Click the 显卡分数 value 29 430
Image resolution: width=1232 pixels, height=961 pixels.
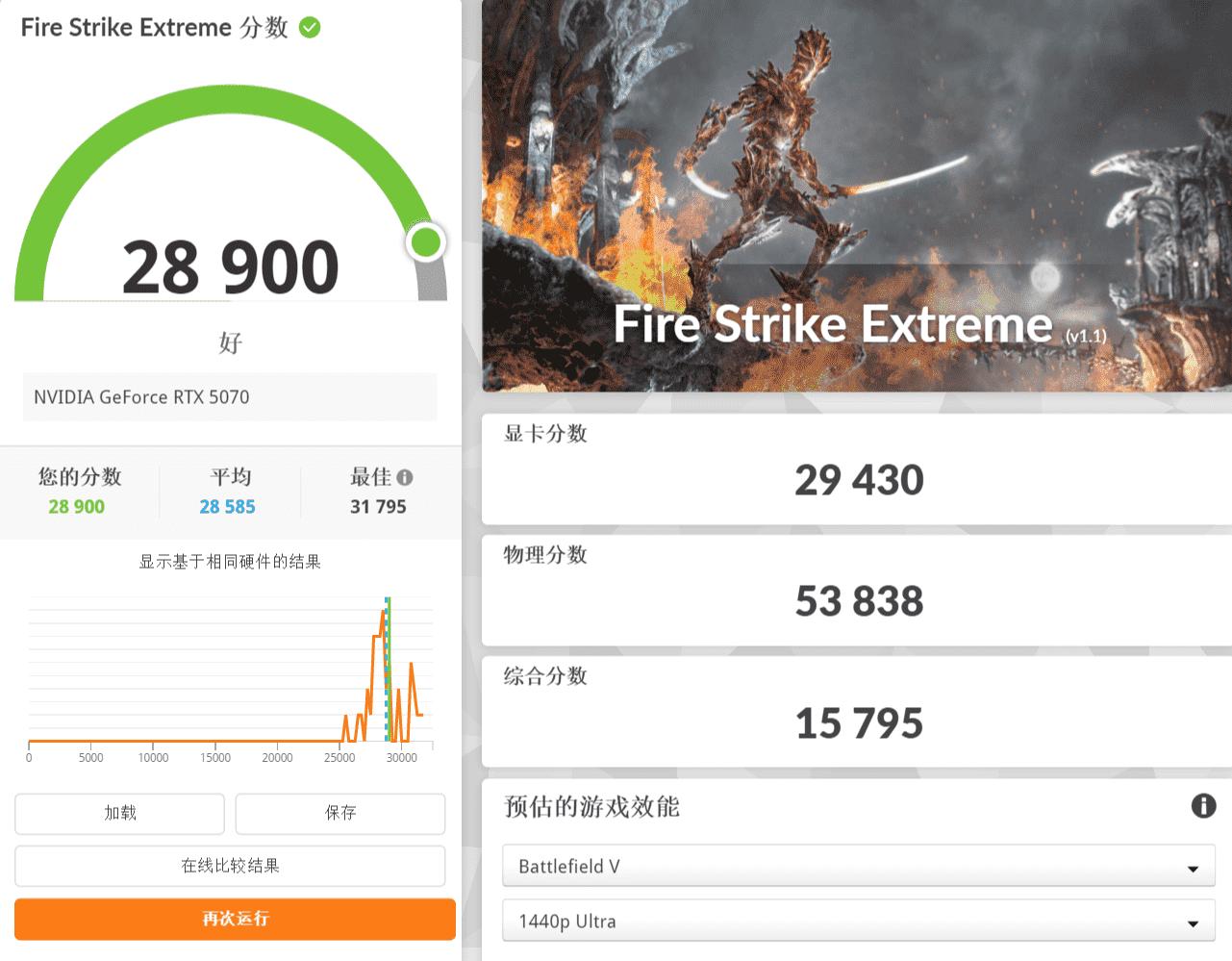point(859,480)
